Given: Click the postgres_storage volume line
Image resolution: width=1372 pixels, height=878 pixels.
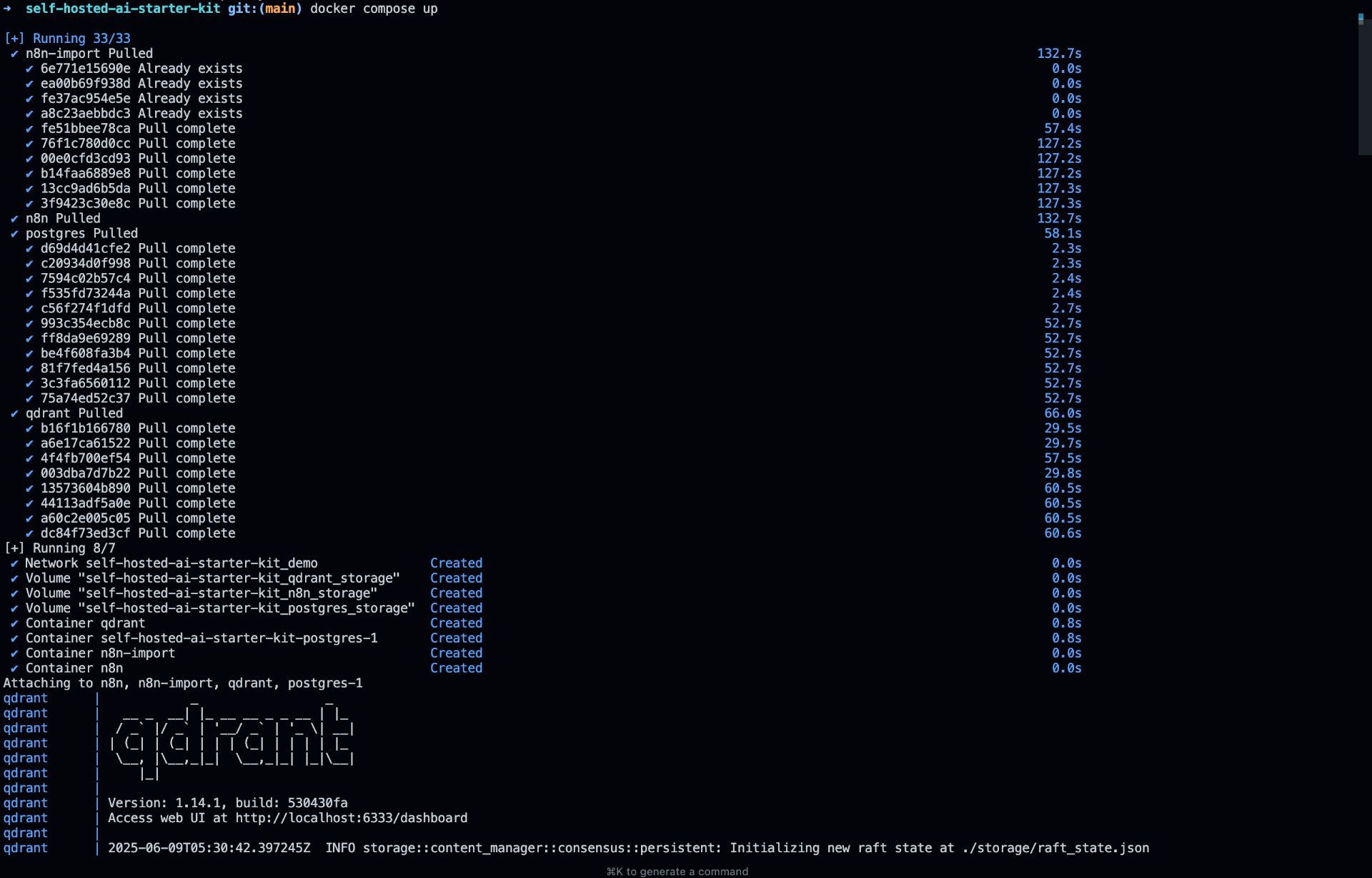Looking at the screenshot, I should pos(220,609).
